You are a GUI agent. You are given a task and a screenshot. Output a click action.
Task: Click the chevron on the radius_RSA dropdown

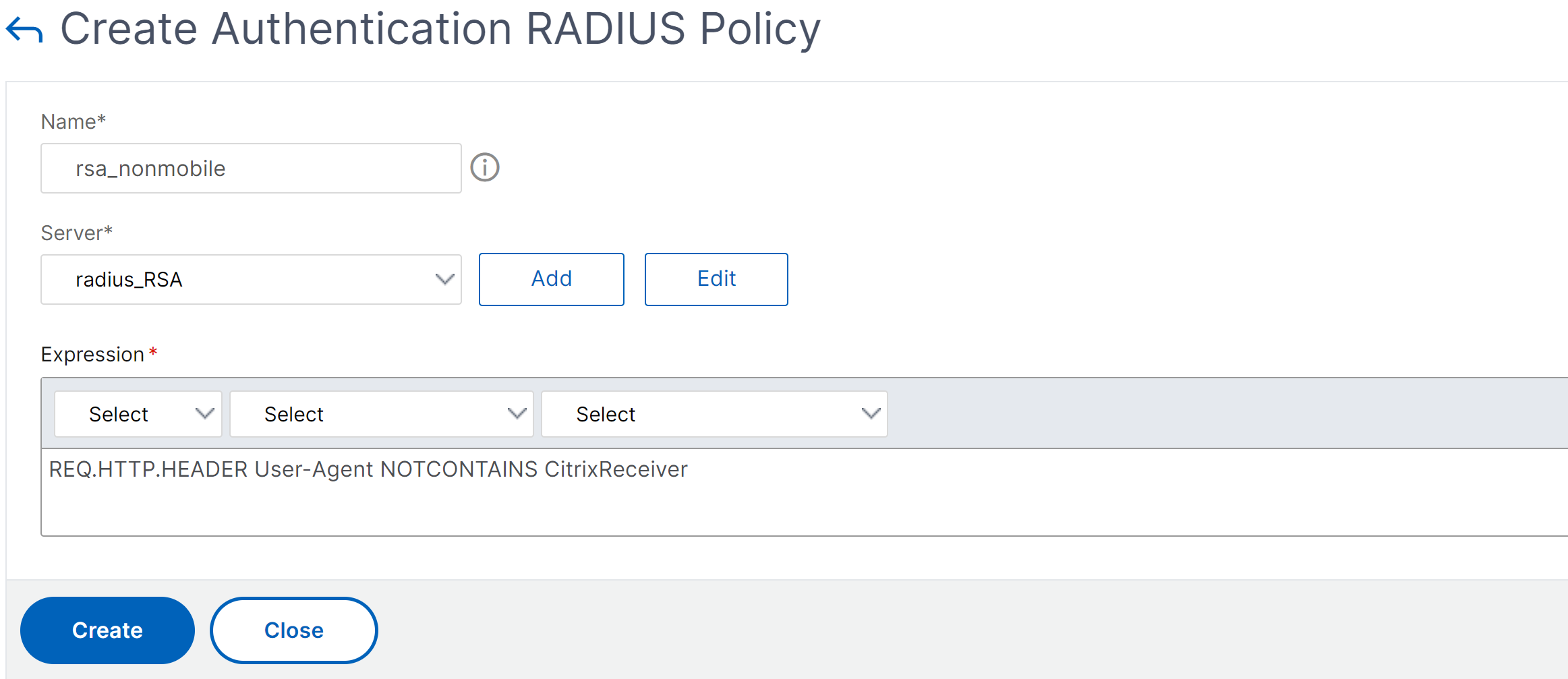444,279
